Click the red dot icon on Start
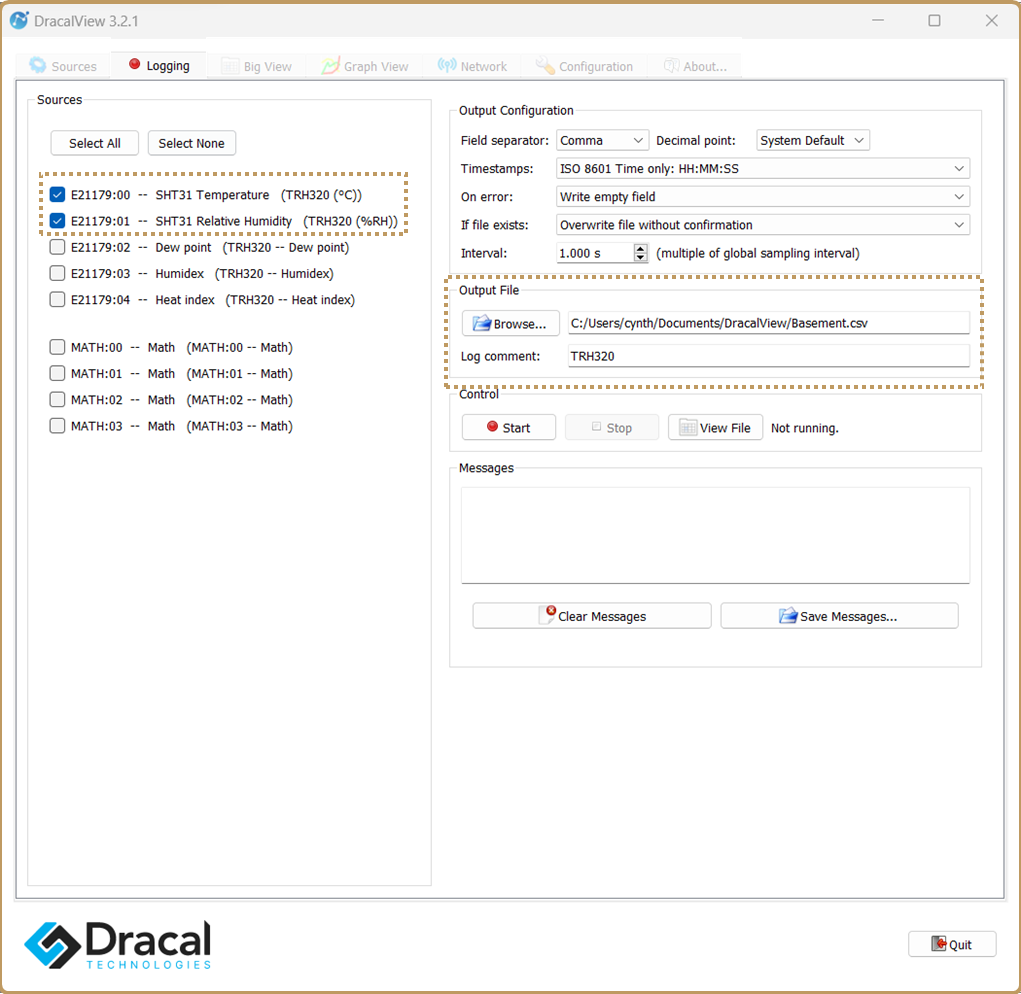 click(492, 426)
